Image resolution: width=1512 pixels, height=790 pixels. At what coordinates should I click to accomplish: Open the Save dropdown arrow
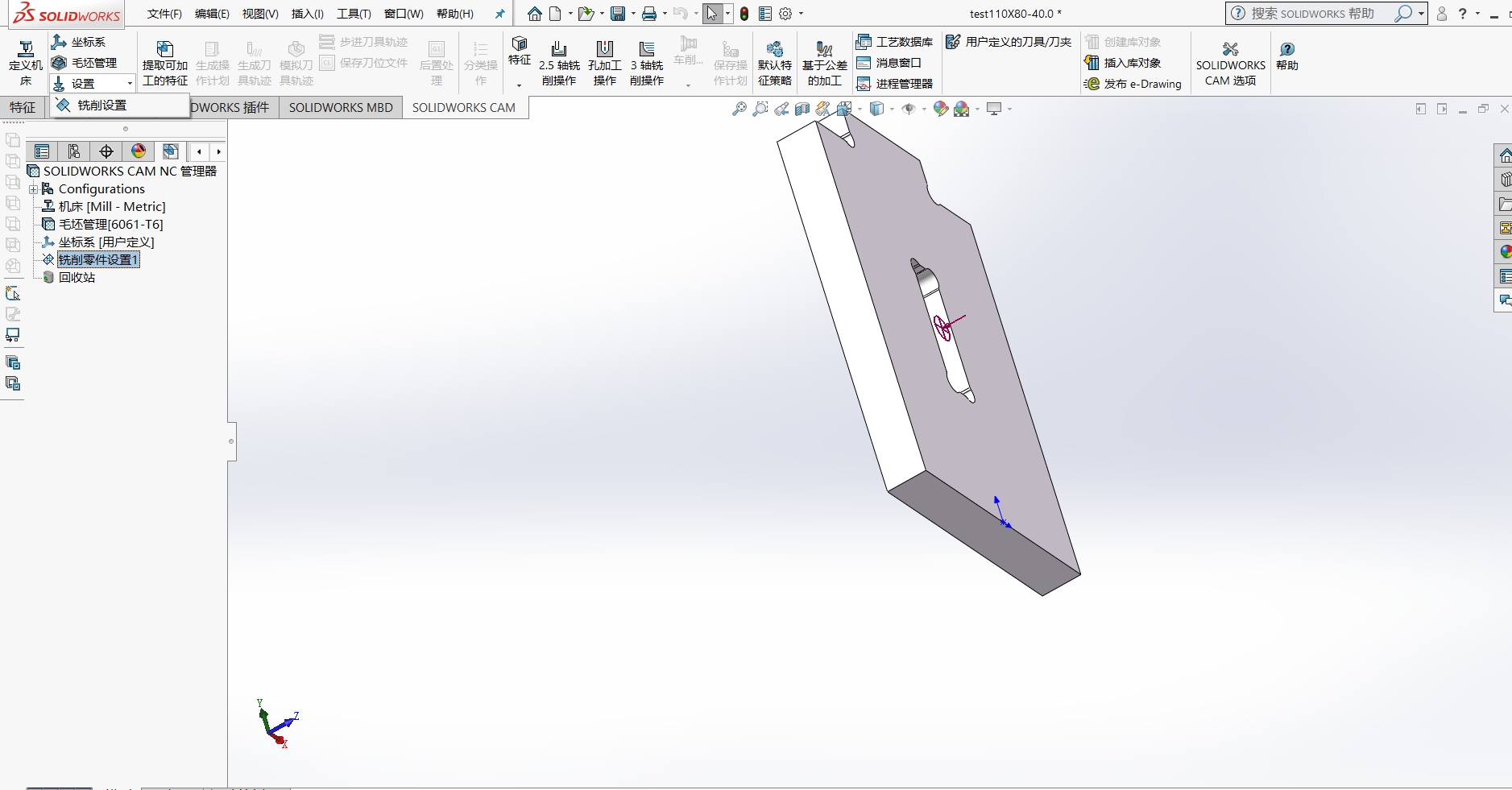633,14
